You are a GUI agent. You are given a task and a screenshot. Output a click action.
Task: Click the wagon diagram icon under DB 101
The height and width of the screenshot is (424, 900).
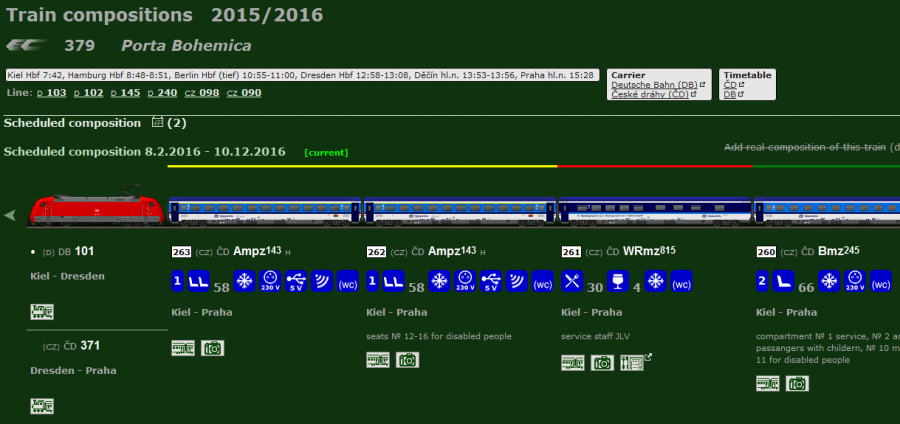click(x=42, y=312)
